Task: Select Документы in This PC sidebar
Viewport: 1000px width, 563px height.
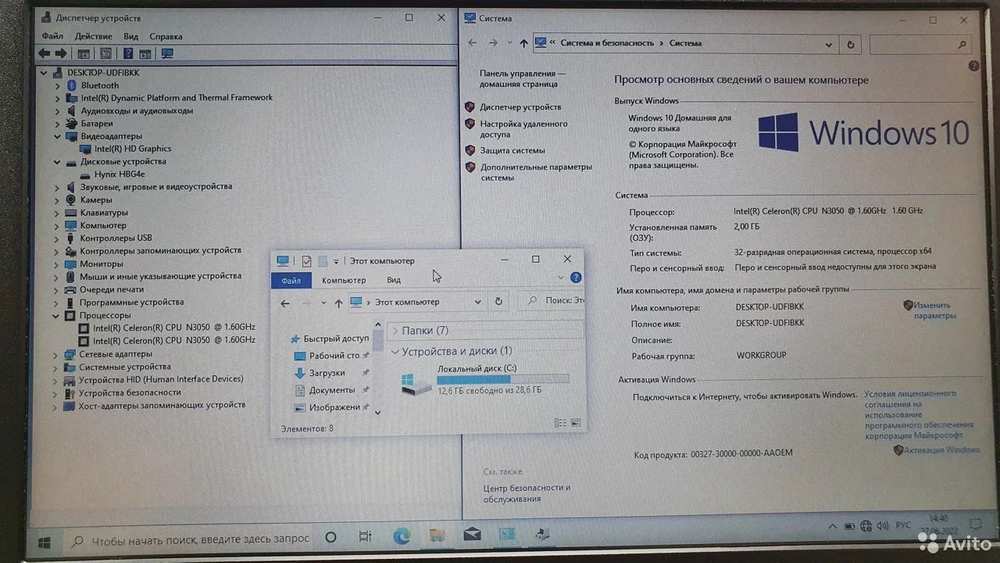Action: 332,390
